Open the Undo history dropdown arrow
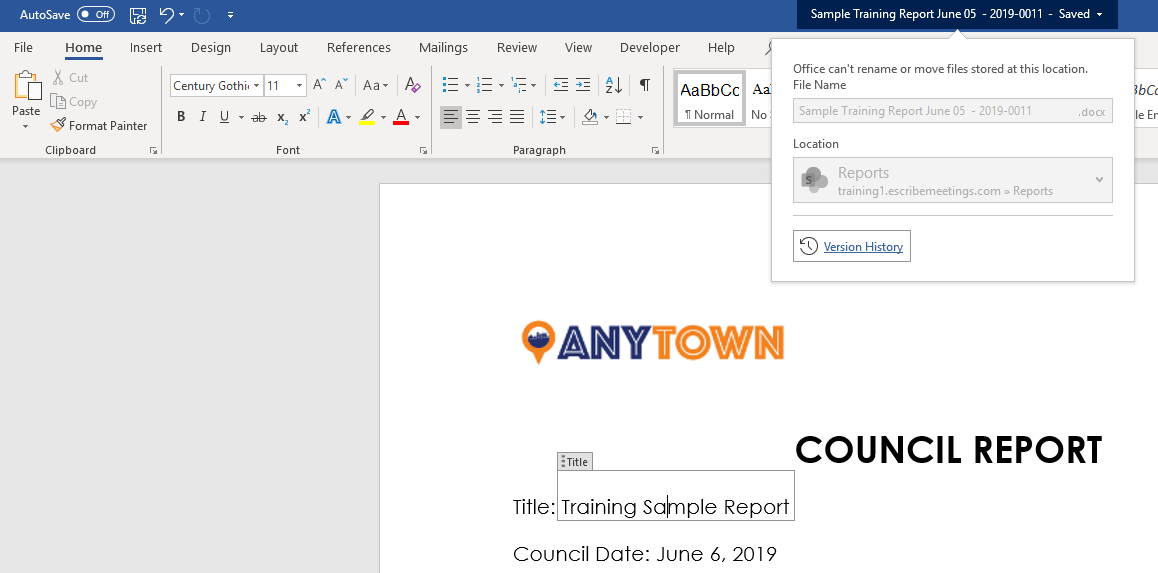1158x573 pixels. (182, 15)
